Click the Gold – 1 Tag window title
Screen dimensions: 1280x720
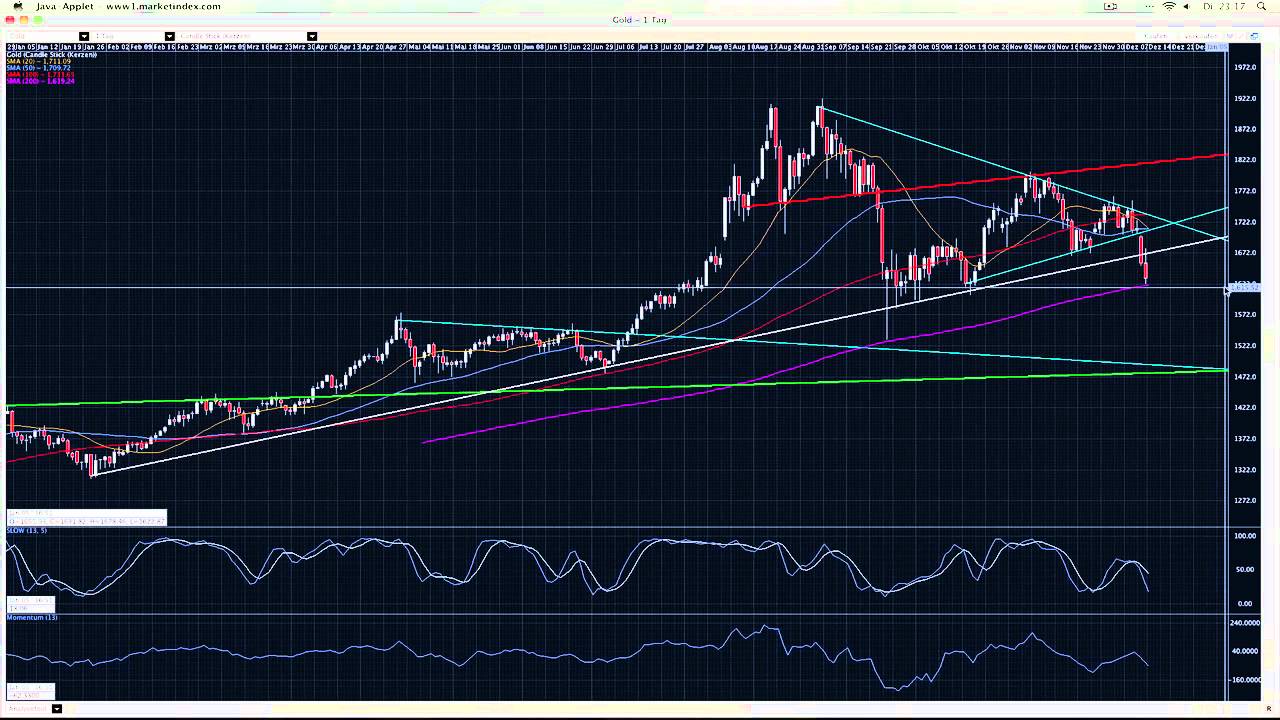point(640,20)
